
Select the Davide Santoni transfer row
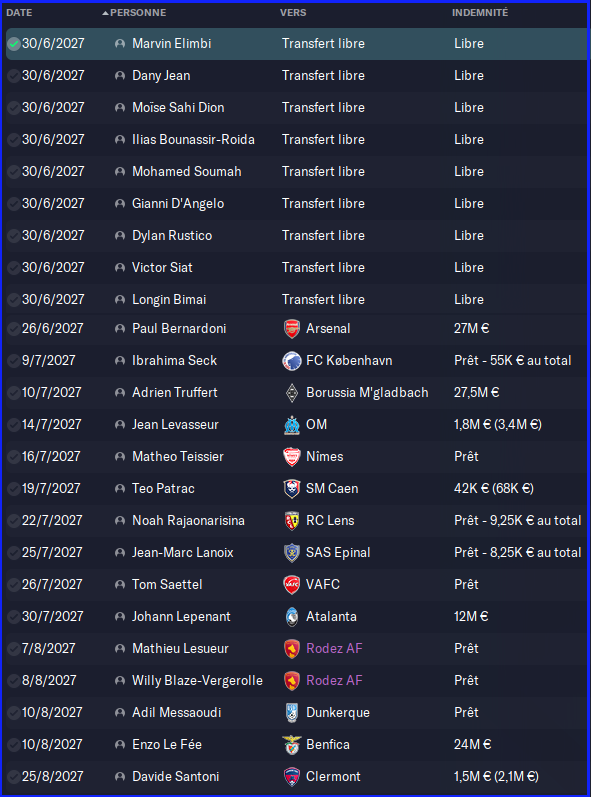295,777
